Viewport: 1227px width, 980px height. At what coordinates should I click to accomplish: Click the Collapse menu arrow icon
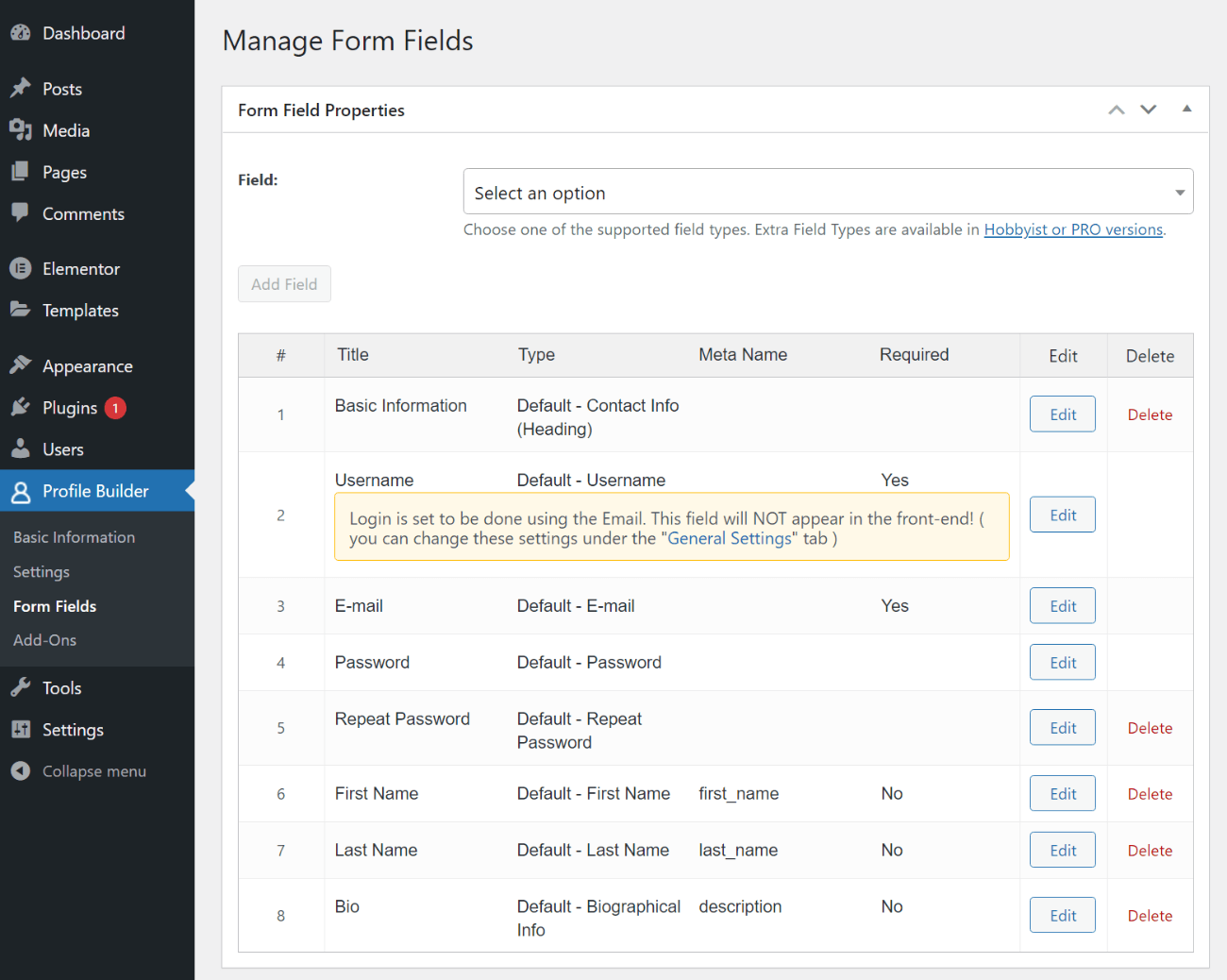pyautogui.click(x=21, y=771)
